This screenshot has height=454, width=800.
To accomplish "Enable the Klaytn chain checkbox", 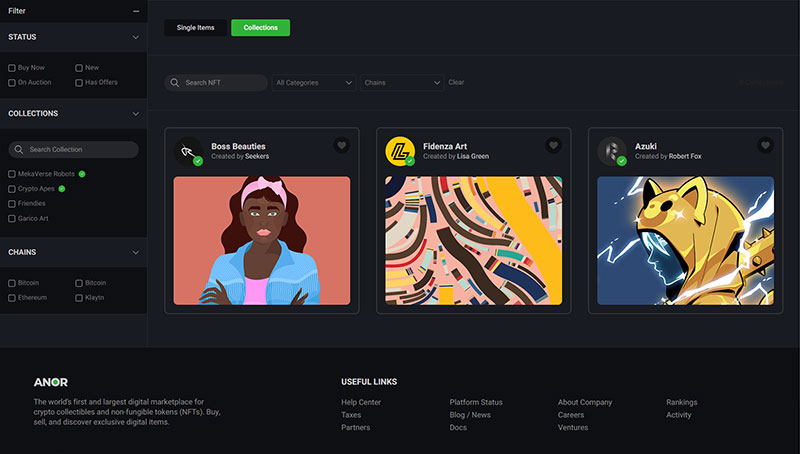I will [79, 298].
